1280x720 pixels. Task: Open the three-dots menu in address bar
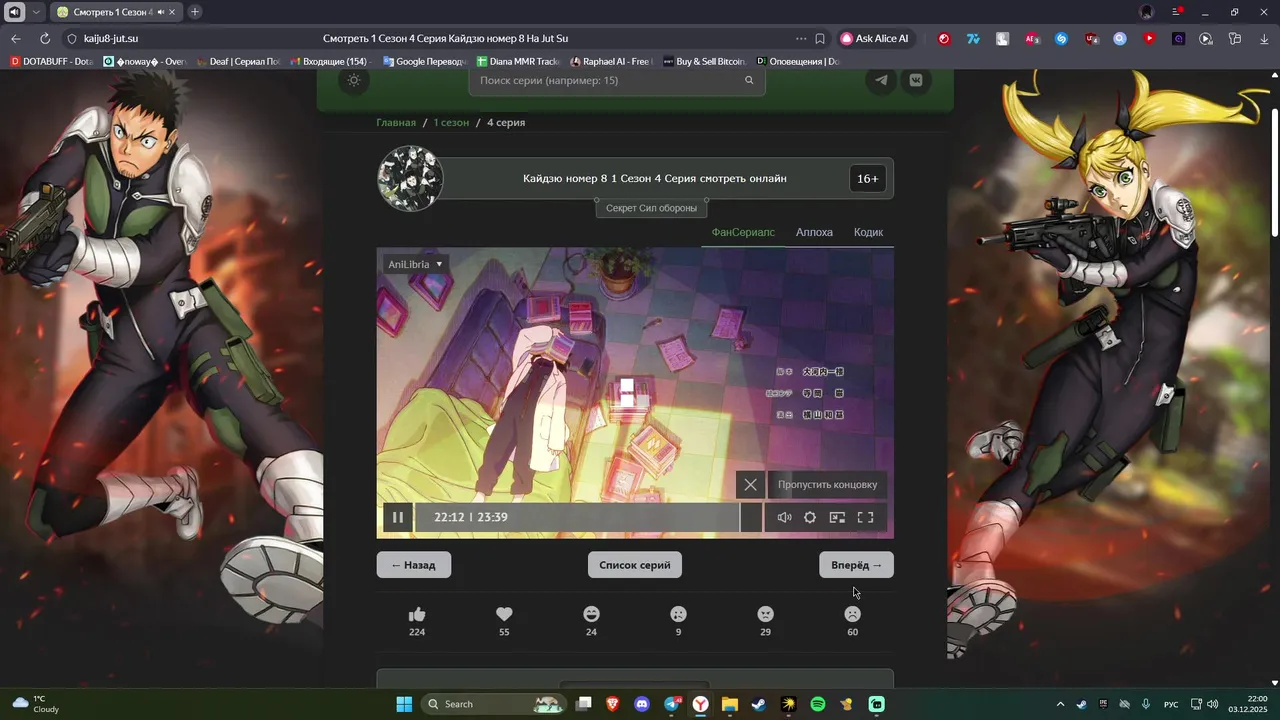tap(800, 38)
